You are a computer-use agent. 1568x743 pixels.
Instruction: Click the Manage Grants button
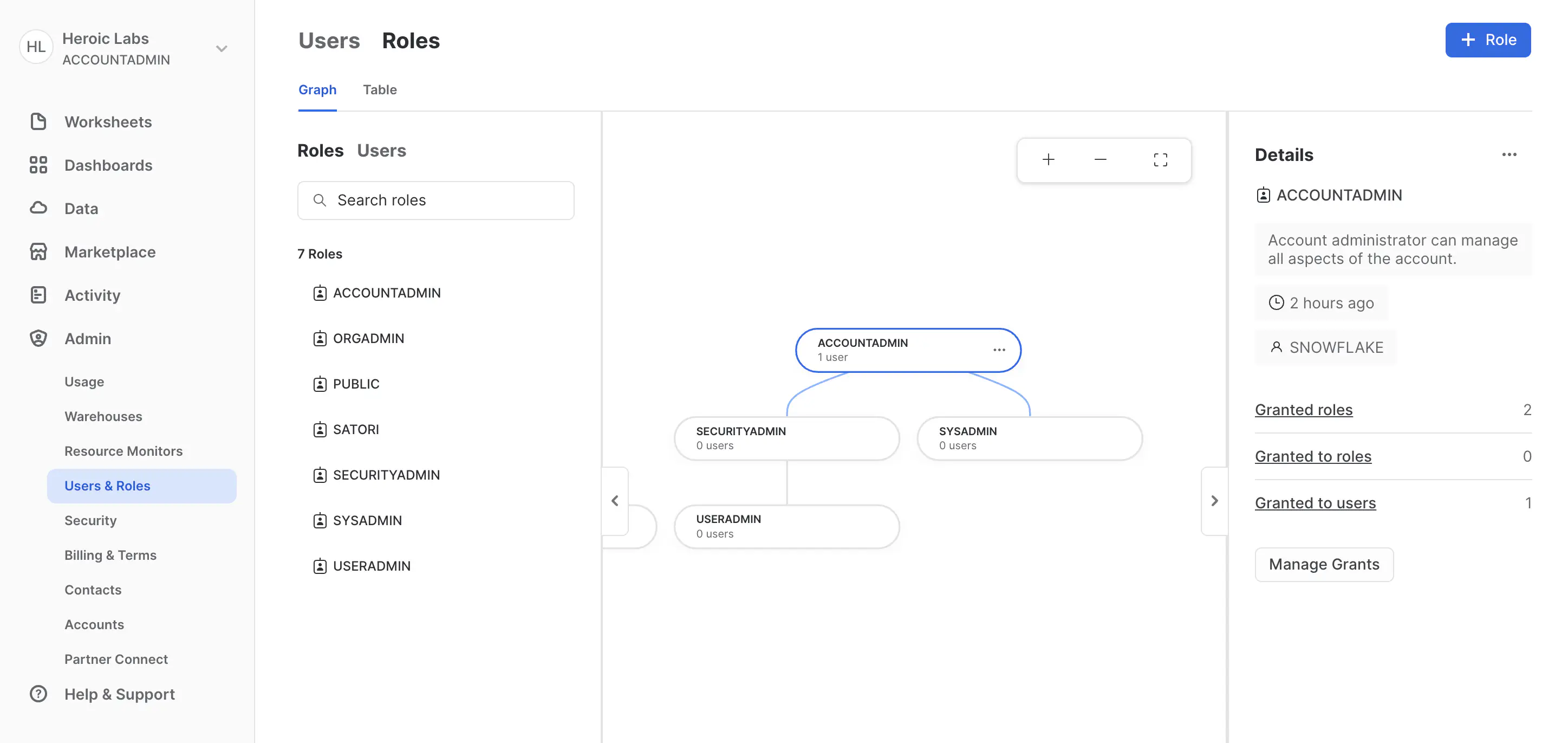pyautogui.click(x=1324, y=564)
